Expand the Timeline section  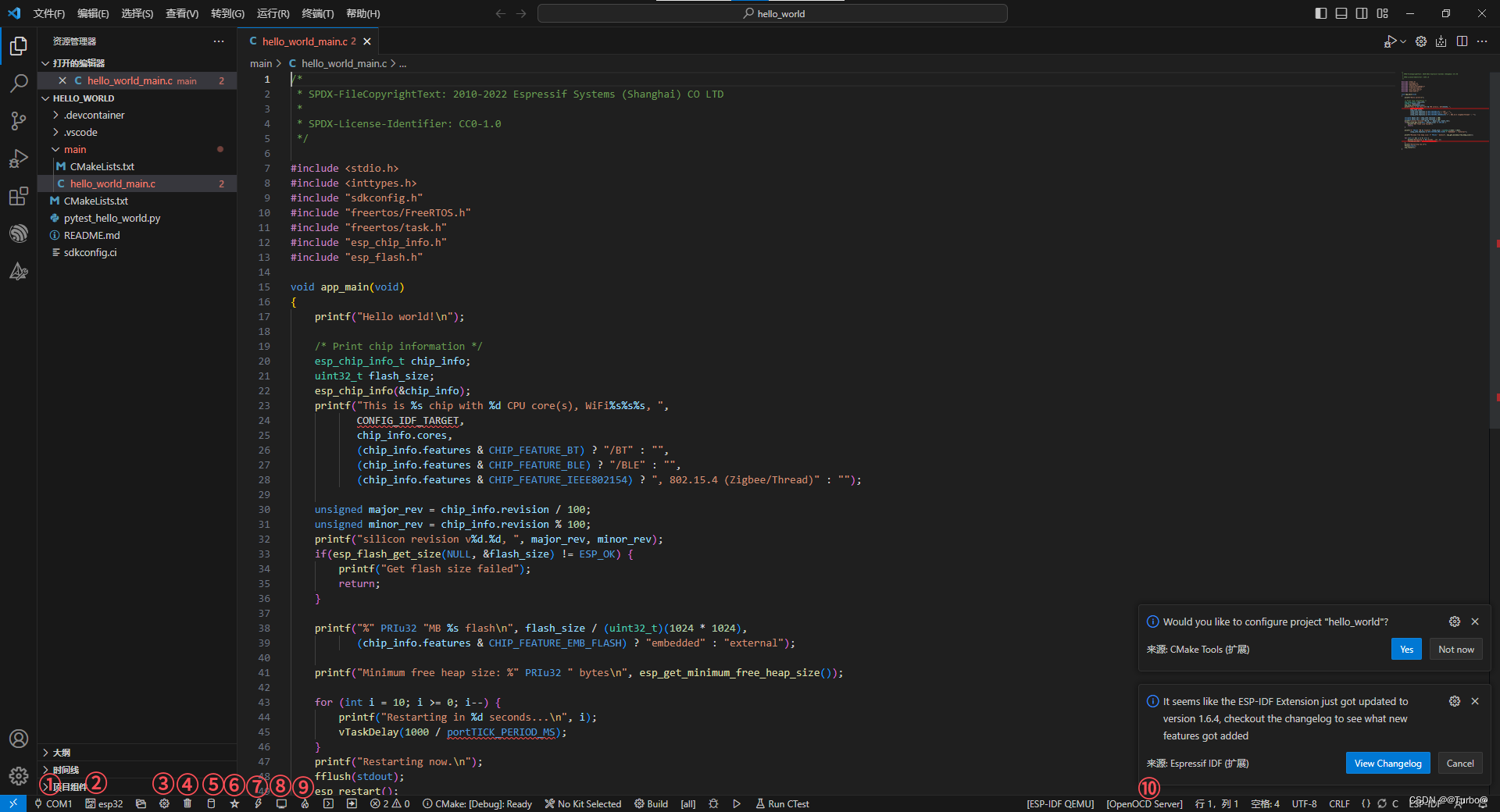[137, 770]
